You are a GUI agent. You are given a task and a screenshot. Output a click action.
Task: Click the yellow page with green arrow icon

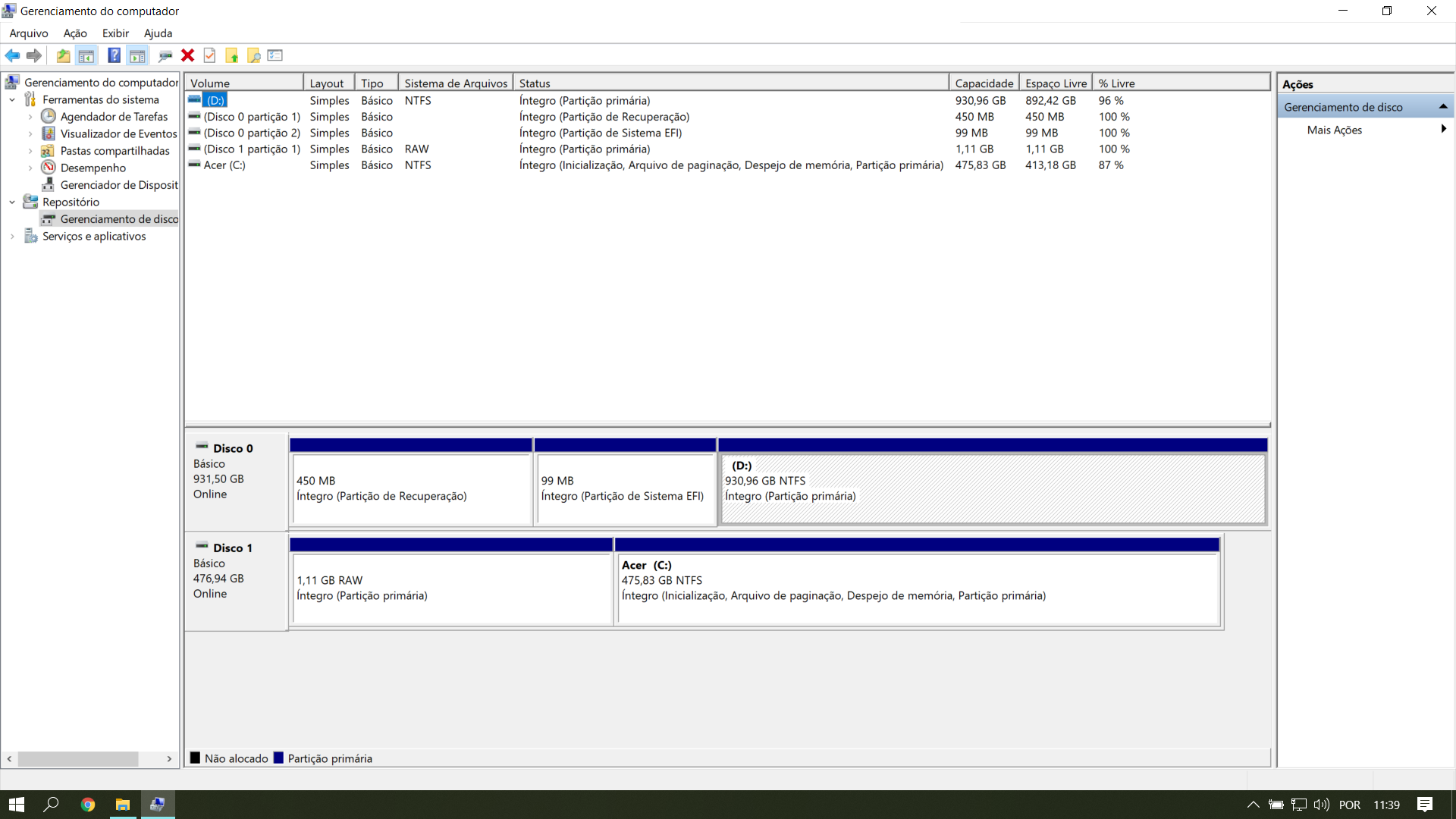(x=232, y=55)
